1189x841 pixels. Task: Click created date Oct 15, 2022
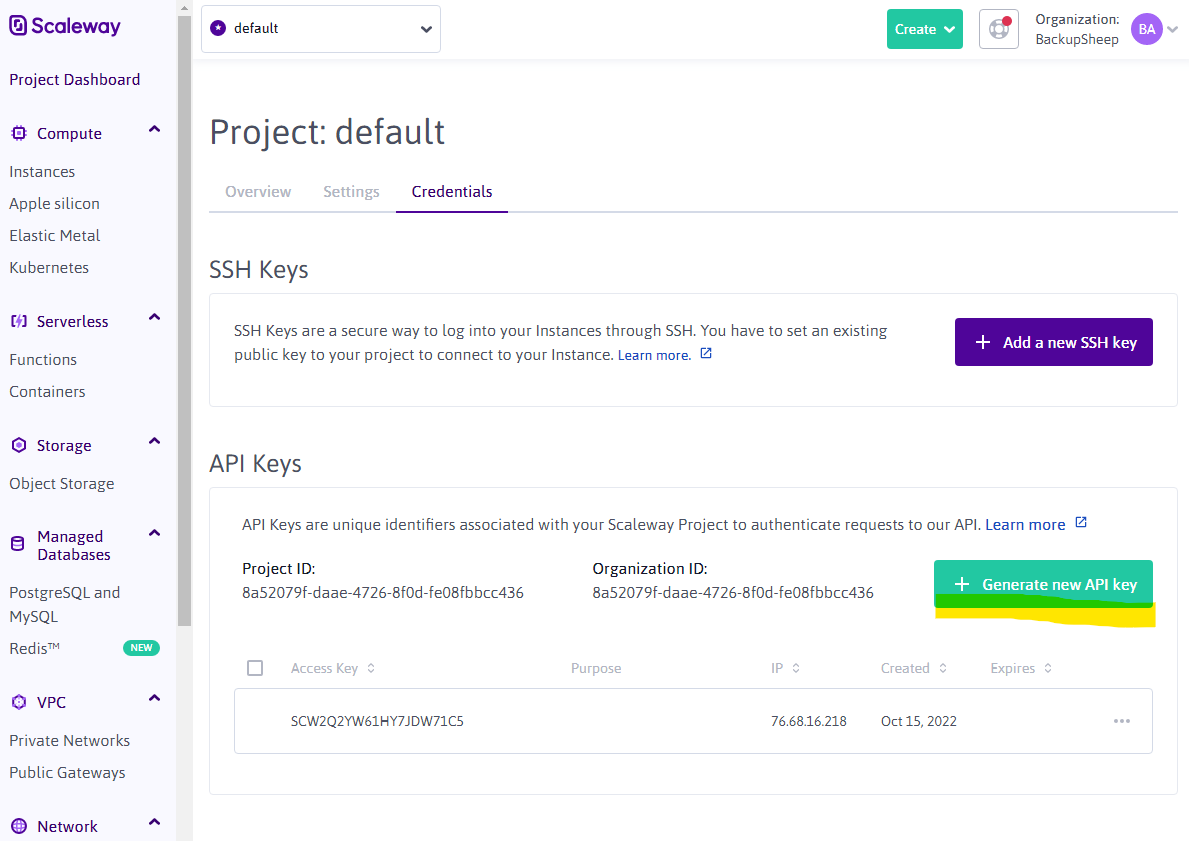pos(918,721)
